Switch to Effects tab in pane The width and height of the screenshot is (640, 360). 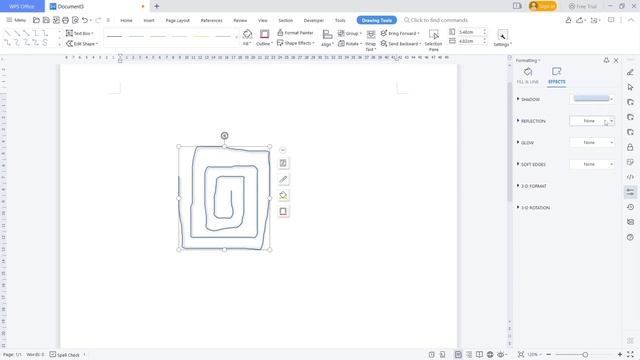[556, 76]
